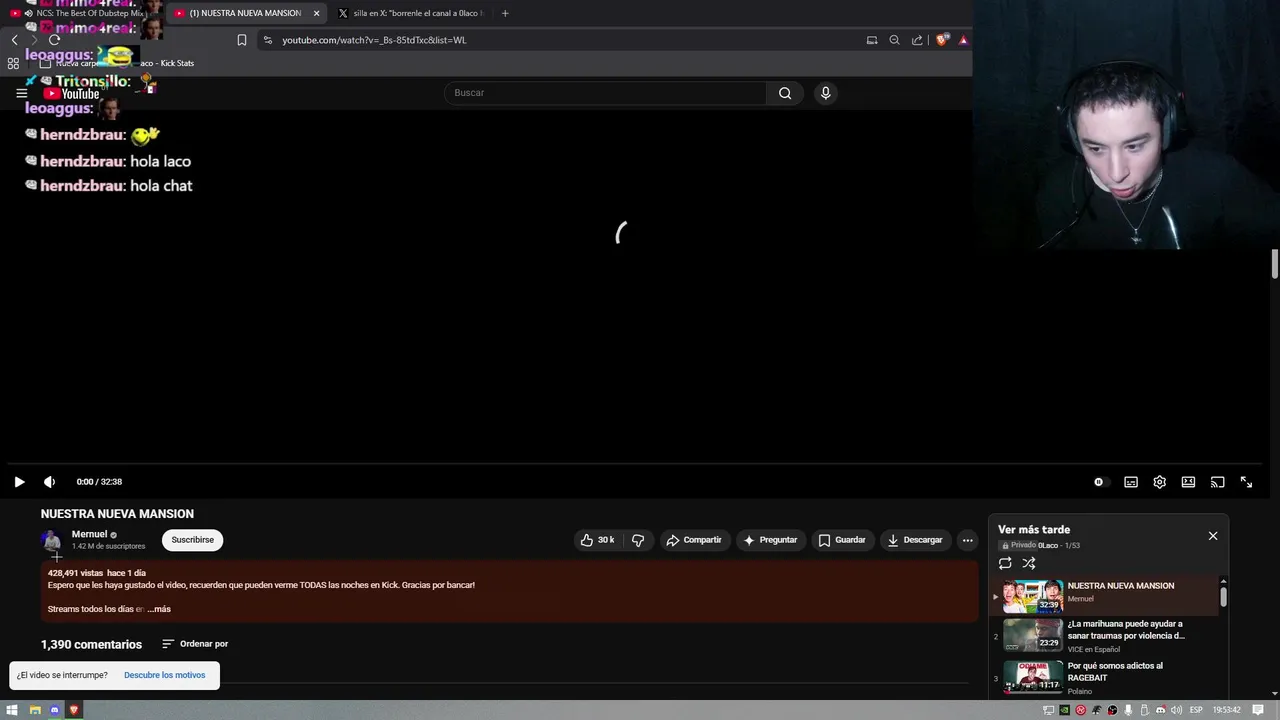Enter full screen mode
Viewport: 1280px width, 720px height.
coord(1246,482)
